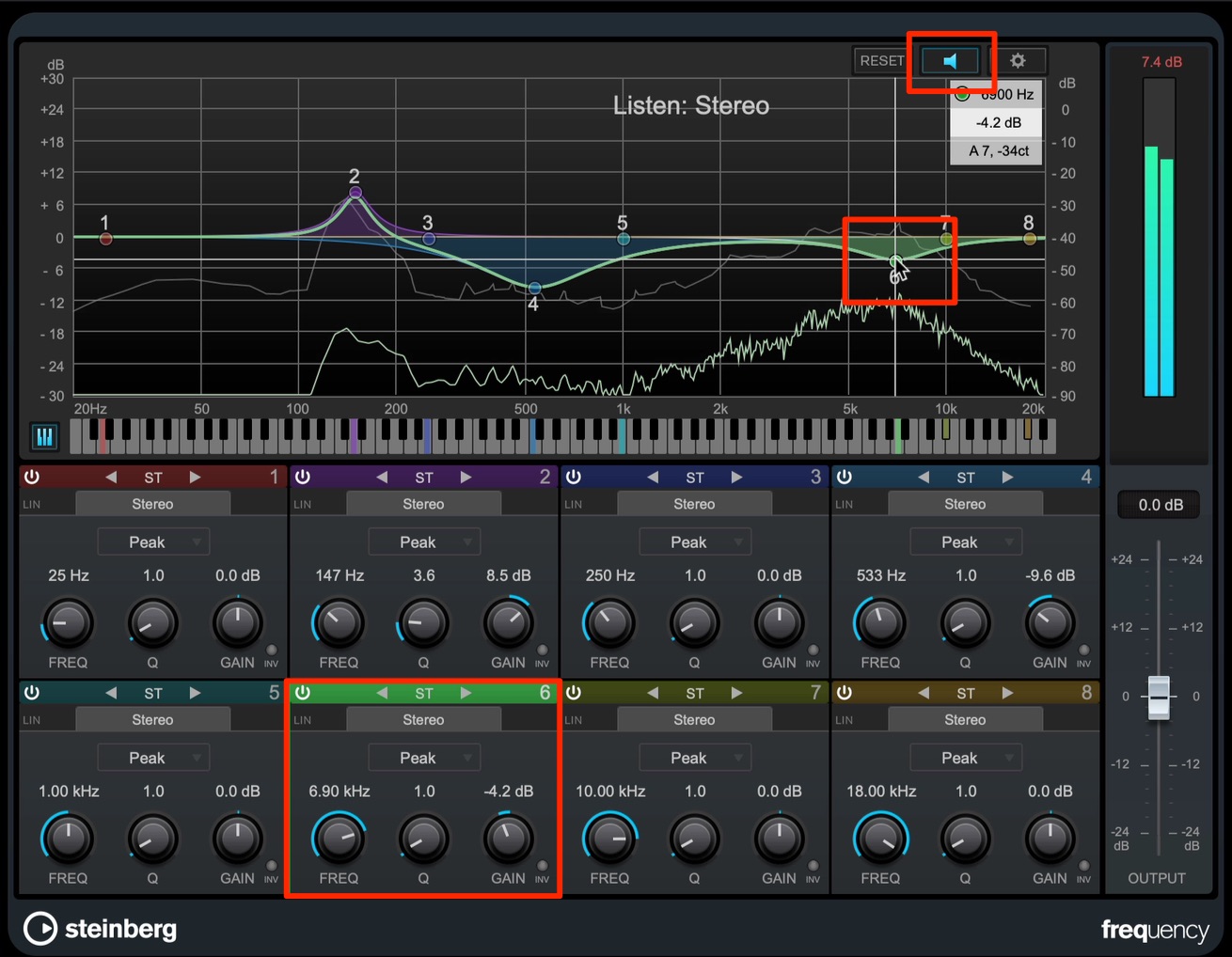Open the Peak filter type dropdown for band 7
1232x957 pixels.
click(695, 758)
